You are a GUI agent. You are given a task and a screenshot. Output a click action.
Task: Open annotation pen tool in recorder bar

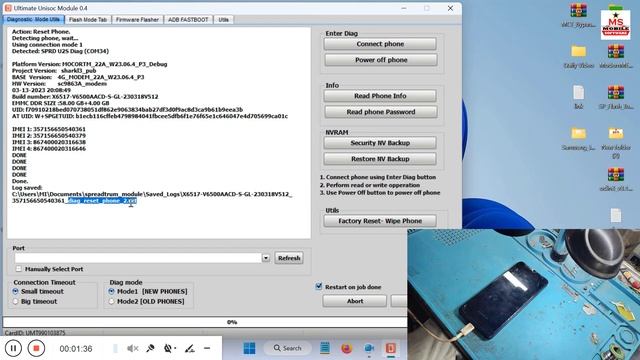point(189,348)
